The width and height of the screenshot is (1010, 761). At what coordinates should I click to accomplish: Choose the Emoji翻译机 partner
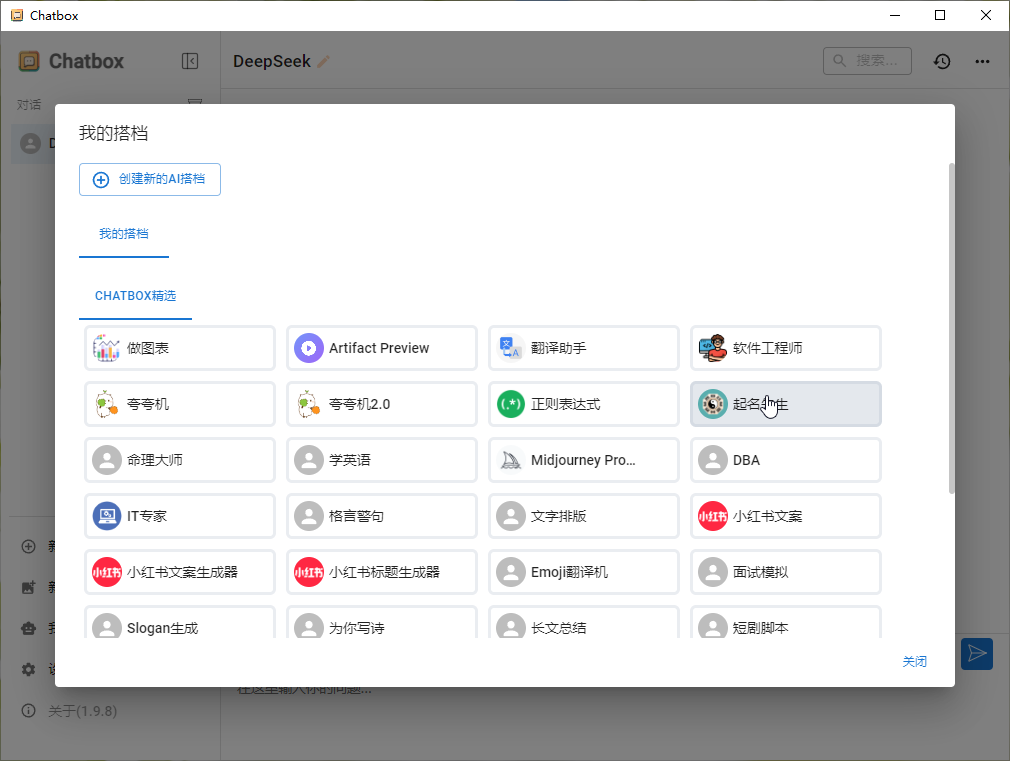[x=584, y=572]
